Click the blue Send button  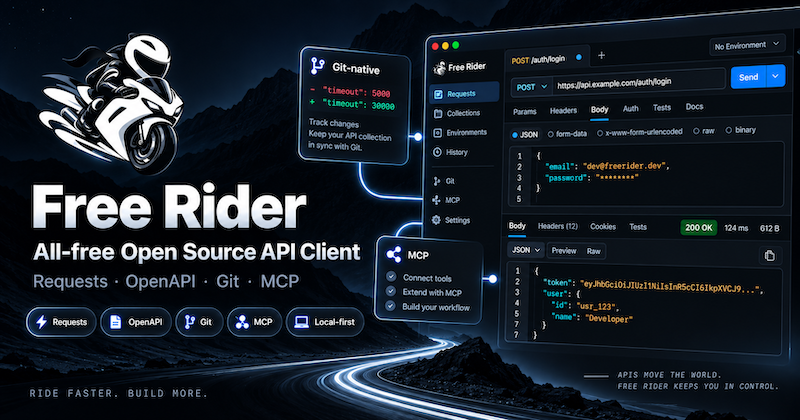(x=748, y=77)
